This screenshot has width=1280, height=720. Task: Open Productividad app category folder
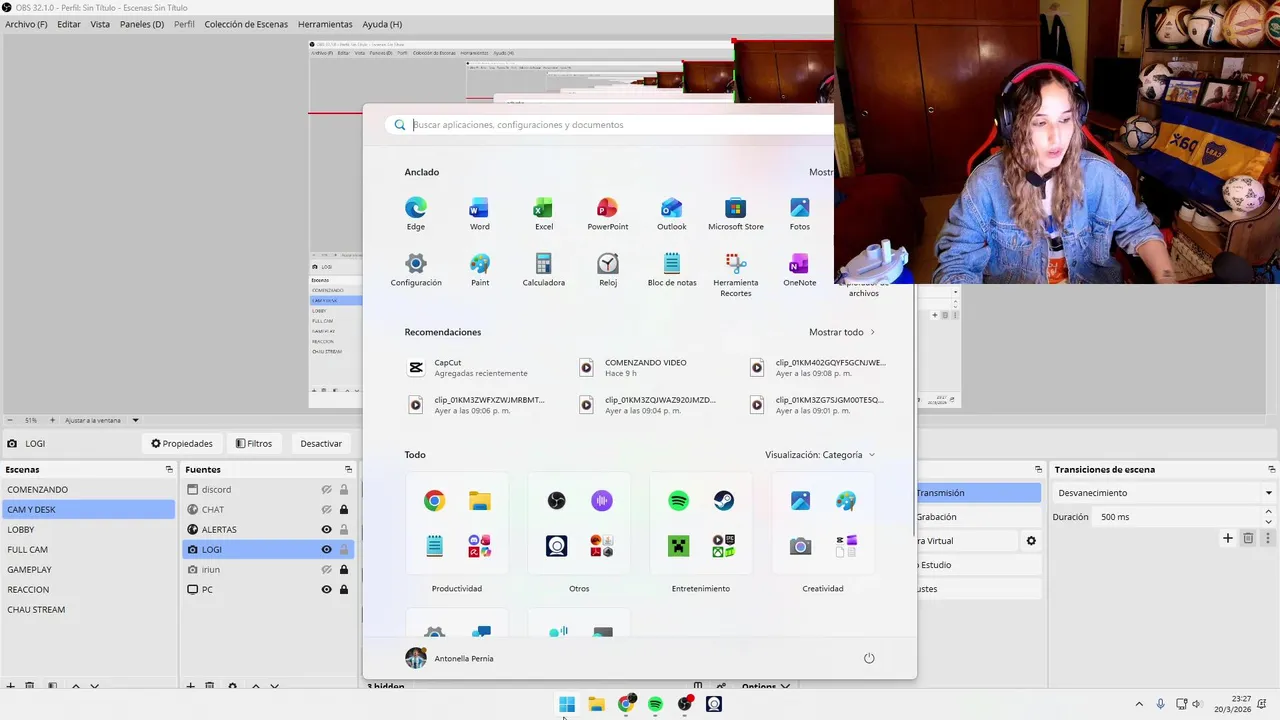[457, 523]
